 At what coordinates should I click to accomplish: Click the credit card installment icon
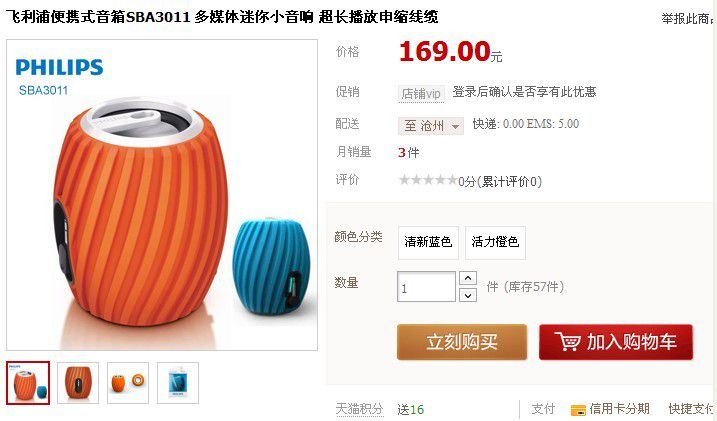click(x=578, y=410)
